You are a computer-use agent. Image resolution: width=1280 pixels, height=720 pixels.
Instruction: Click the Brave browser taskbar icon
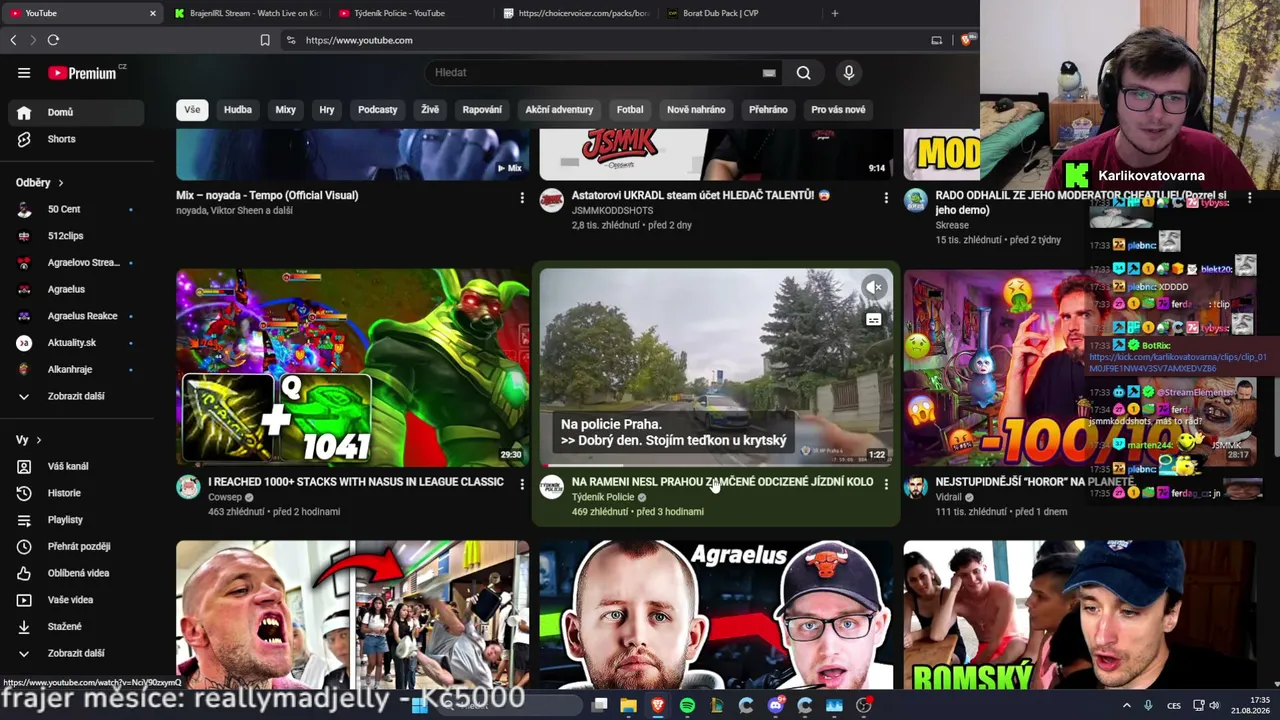pos(657,706)
